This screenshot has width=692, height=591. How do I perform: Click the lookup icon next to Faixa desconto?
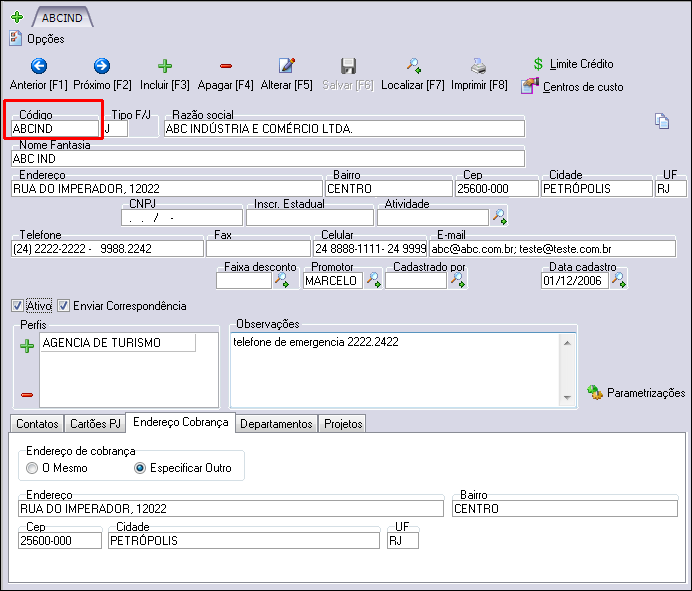coord(282,280)
